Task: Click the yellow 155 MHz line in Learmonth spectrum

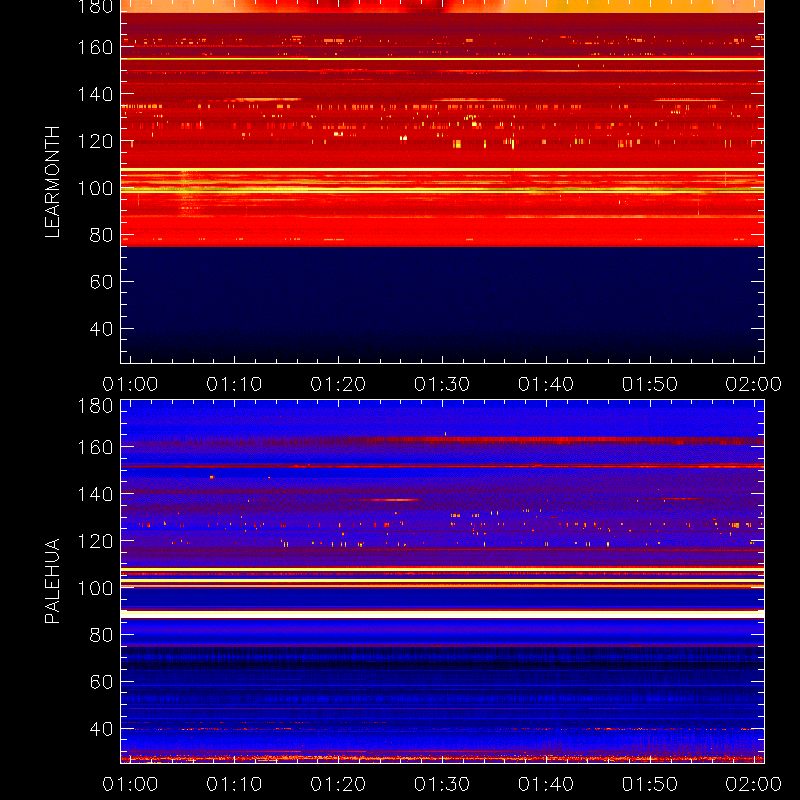Action: (442, 59)
